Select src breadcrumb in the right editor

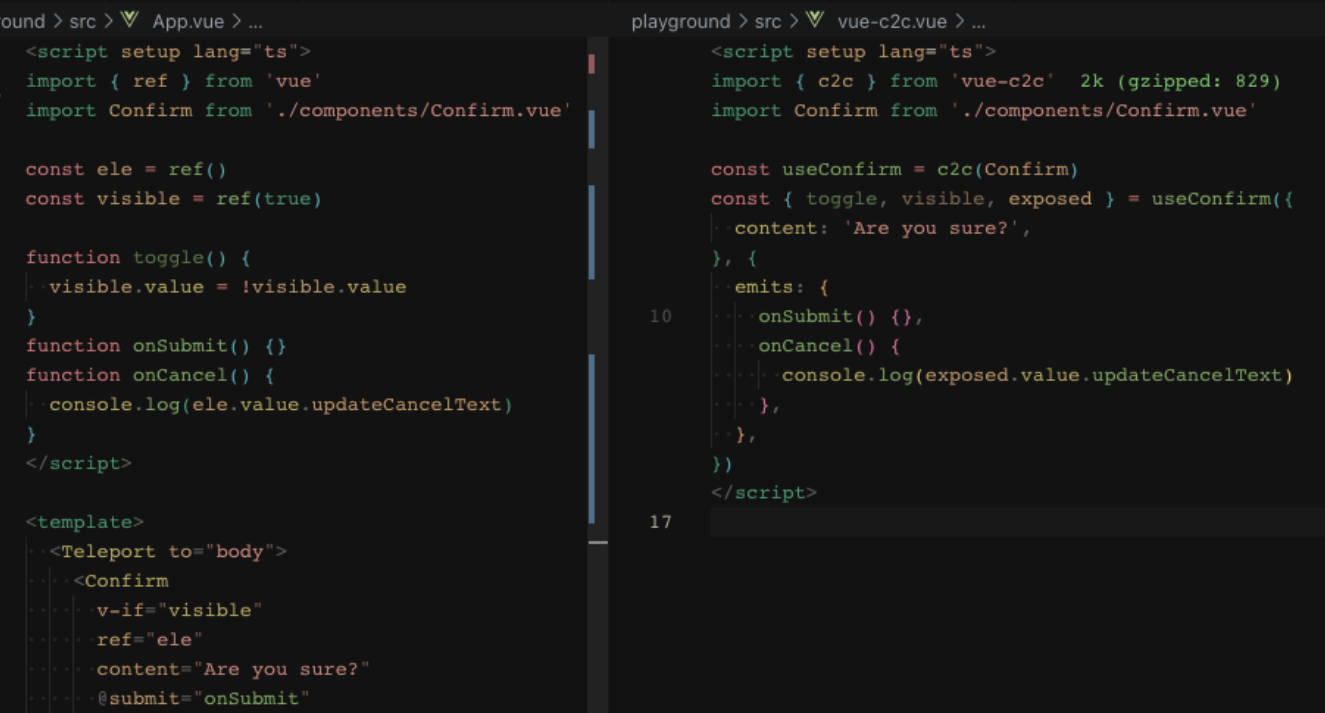click(768, 21)
